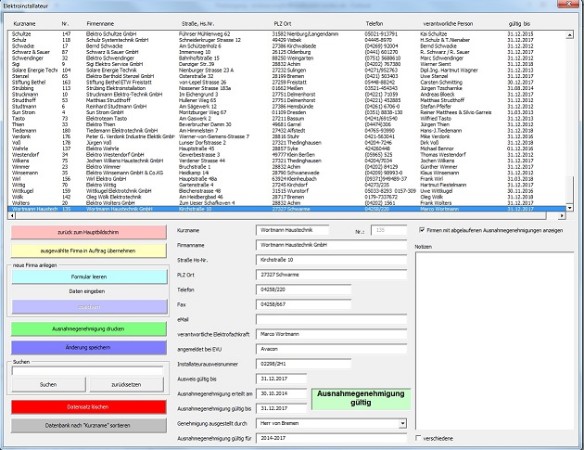The height and width of the screenshot is (450, 584).
Task: Click 'Änderung speichern' blue button
Action: coord(89,348)
